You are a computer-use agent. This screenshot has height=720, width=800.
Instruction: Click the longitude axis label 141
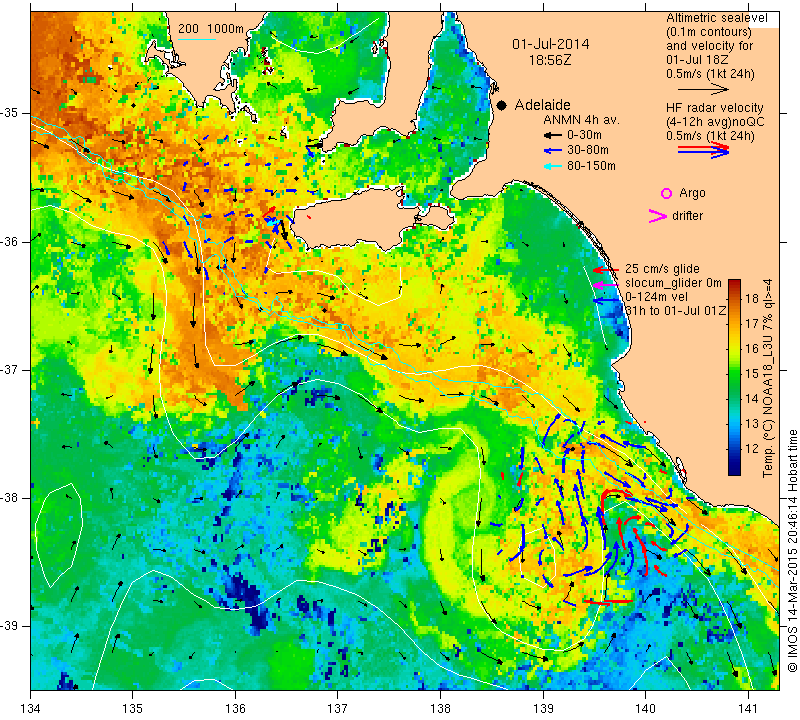748,709
